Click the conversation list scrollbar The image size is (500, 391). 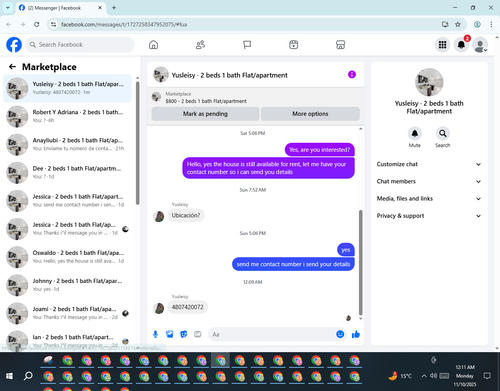coord(137,143)
